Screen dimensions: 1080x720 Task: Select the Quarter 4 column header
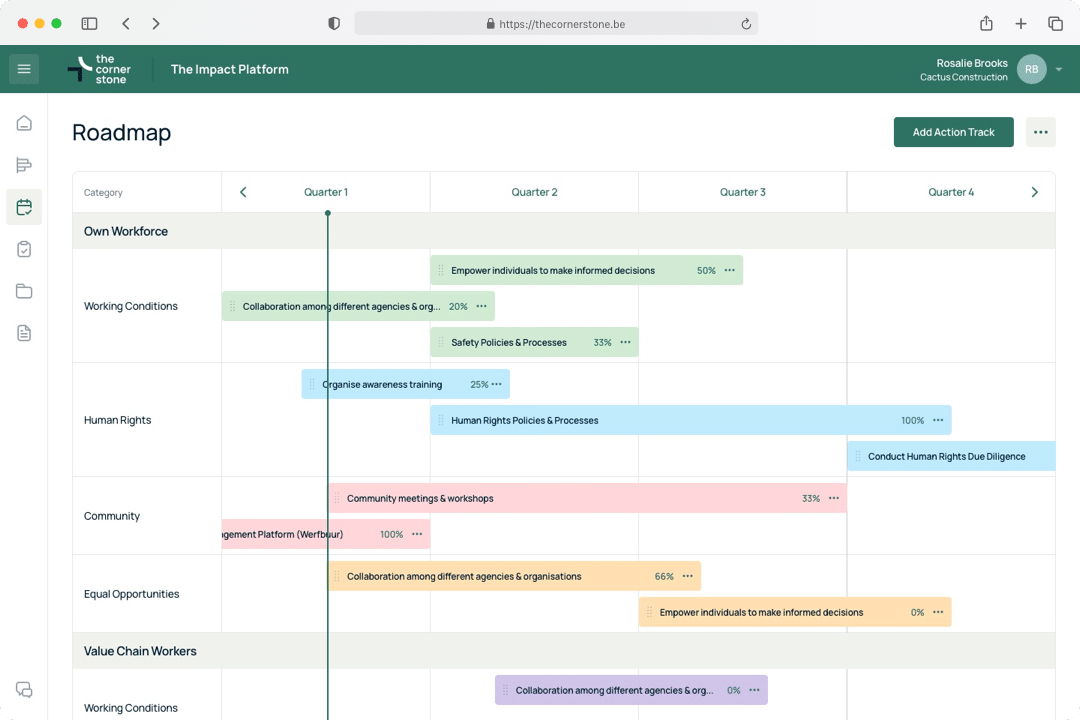tap(951, 192)
